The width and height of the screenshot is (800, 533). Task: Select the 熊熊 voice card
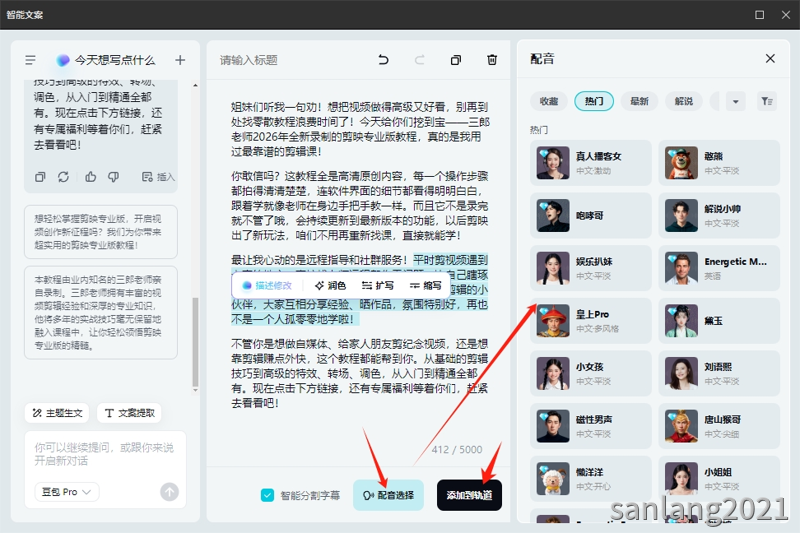point(719,163)
